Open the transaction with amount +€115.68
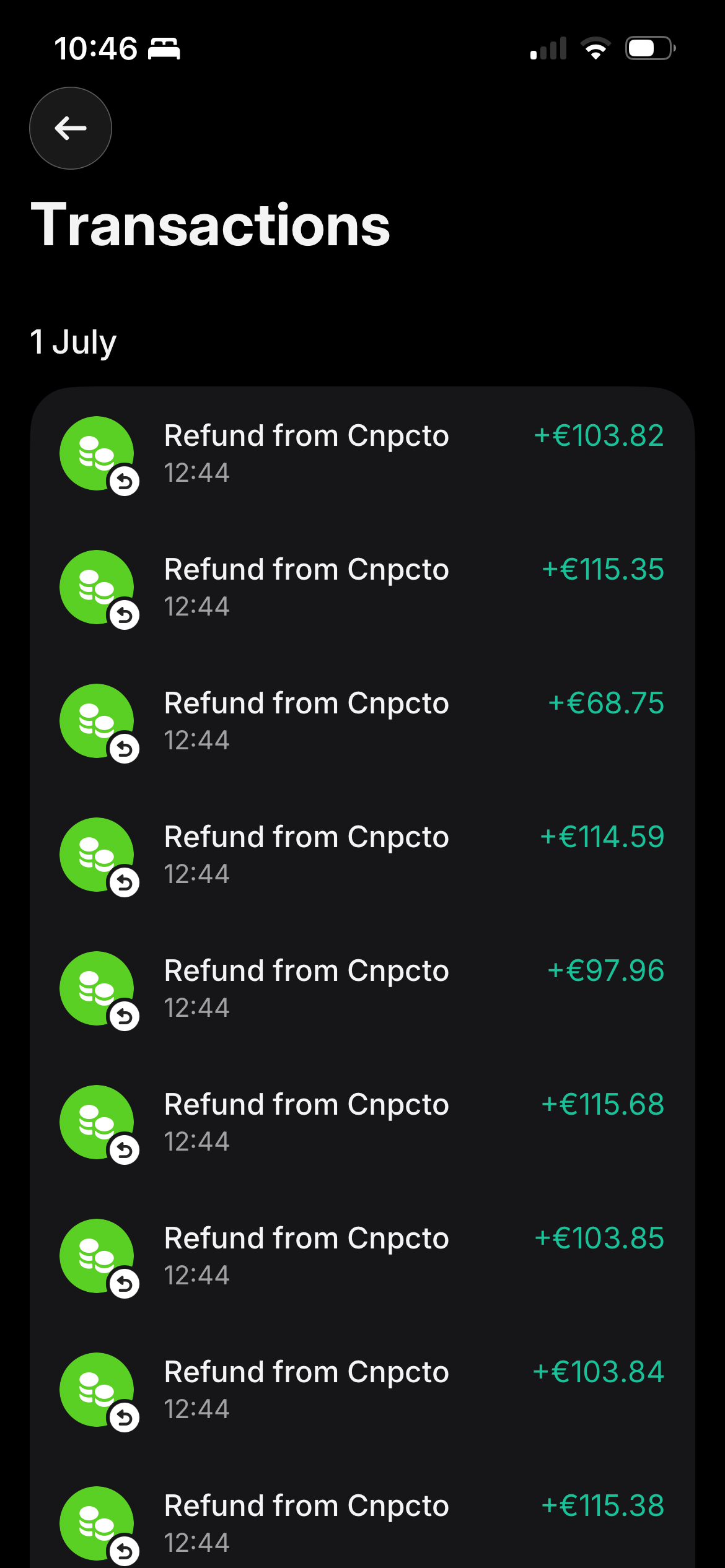 pyautogui.click(x=362, y=1122)
